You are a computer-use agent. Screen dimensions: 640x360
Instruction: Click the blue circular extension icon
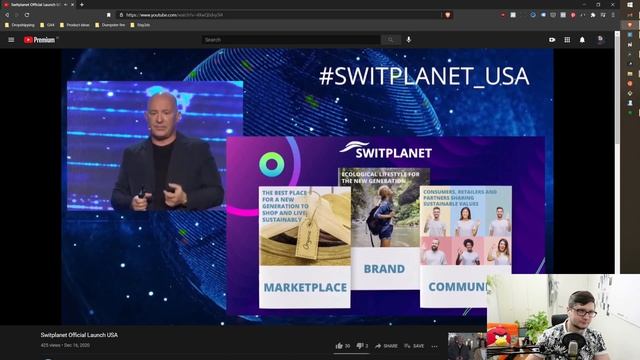(x=533, y=15)
